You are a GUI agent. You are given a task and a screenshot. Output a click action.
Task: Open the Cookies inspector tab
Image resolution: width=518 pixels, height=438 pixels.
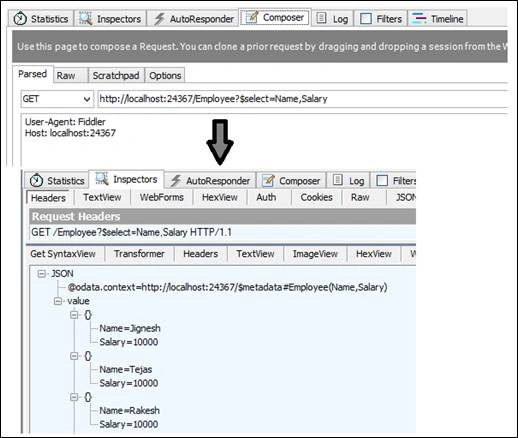tap(316, 197)
